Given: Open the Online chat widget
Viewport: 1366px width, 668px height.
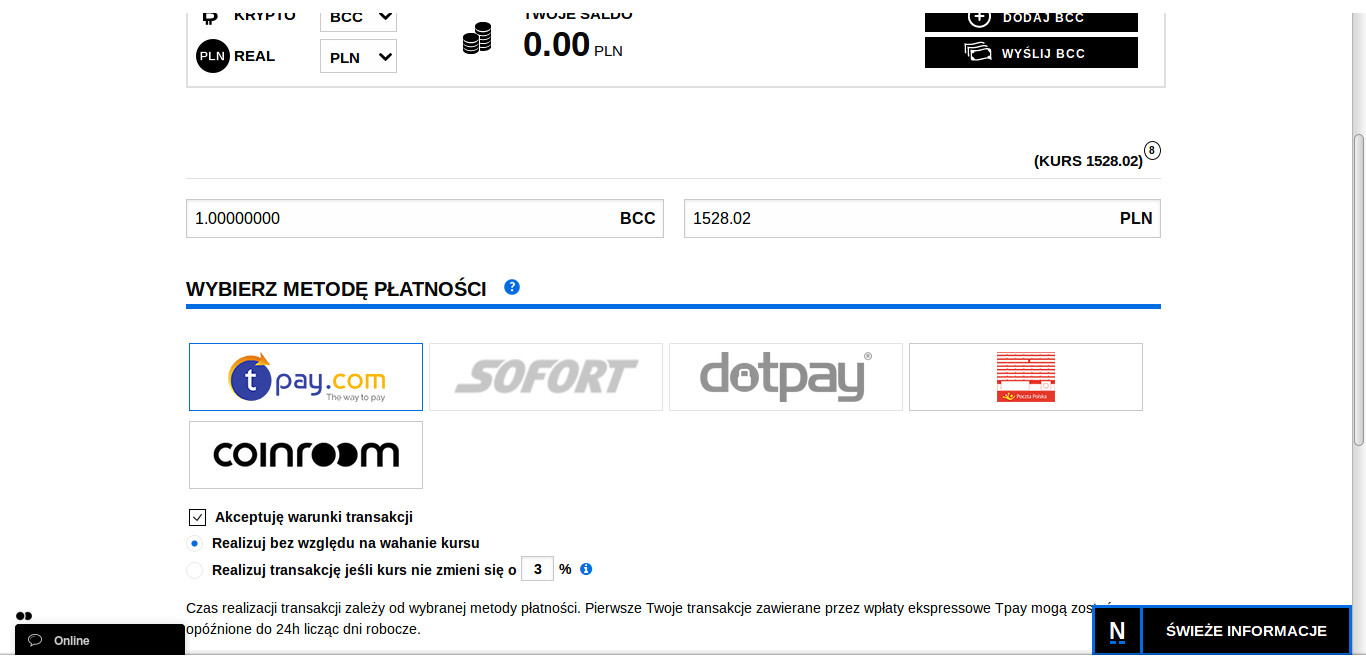Looking at the screenshot, I should click(x=100, y=640).
